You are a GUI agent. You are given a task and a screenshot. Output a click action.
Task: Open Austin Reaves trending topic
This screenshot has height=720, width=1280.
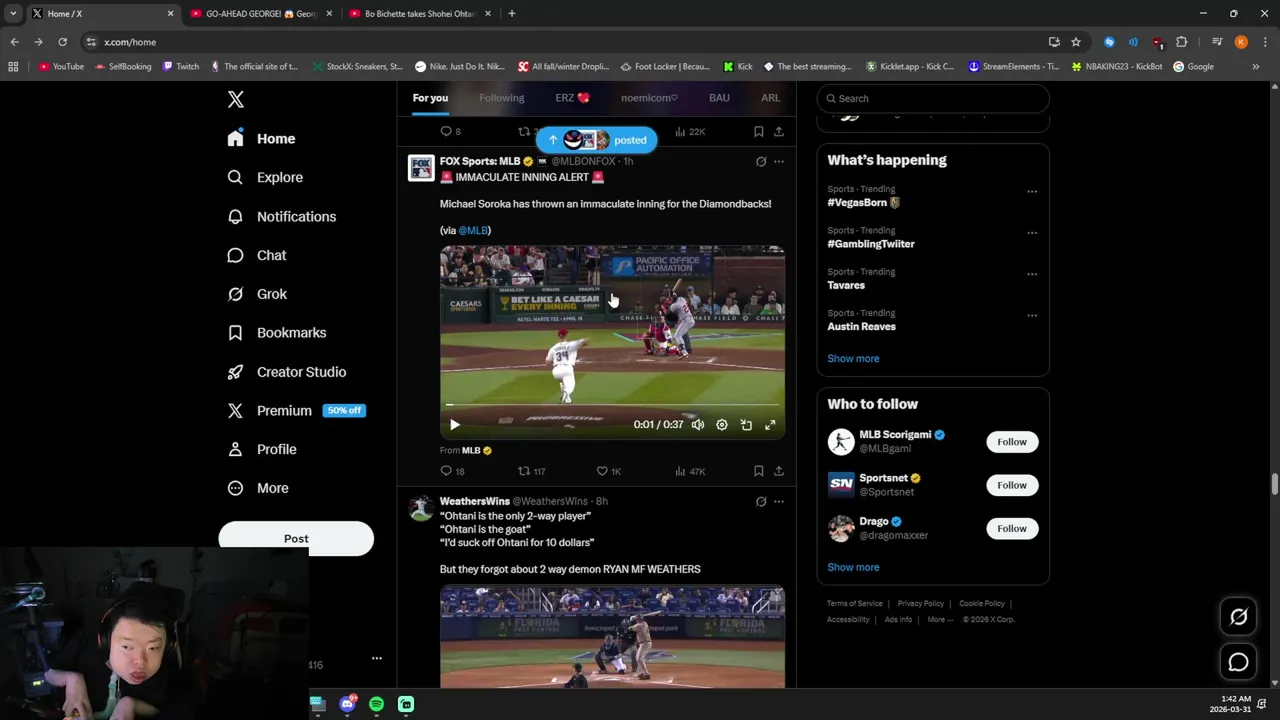tap(861, 326)
